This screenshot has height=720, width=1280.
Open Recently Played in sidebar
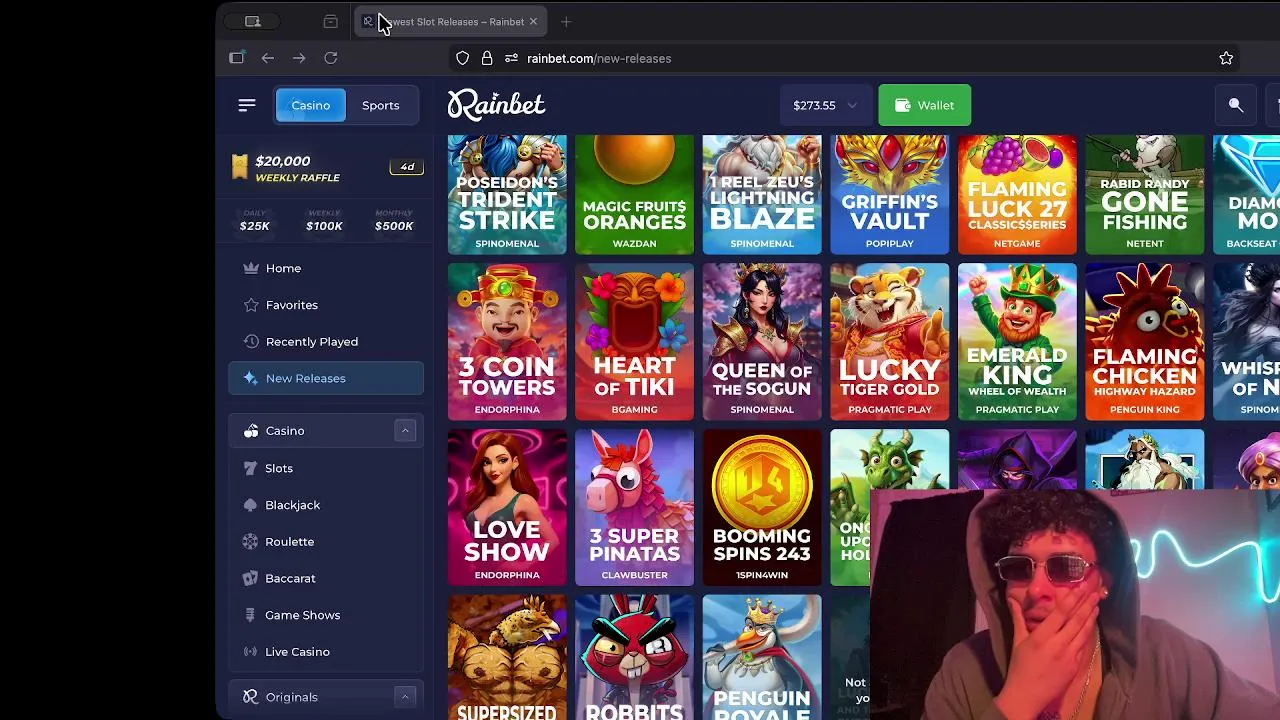(x=326, y=341)
